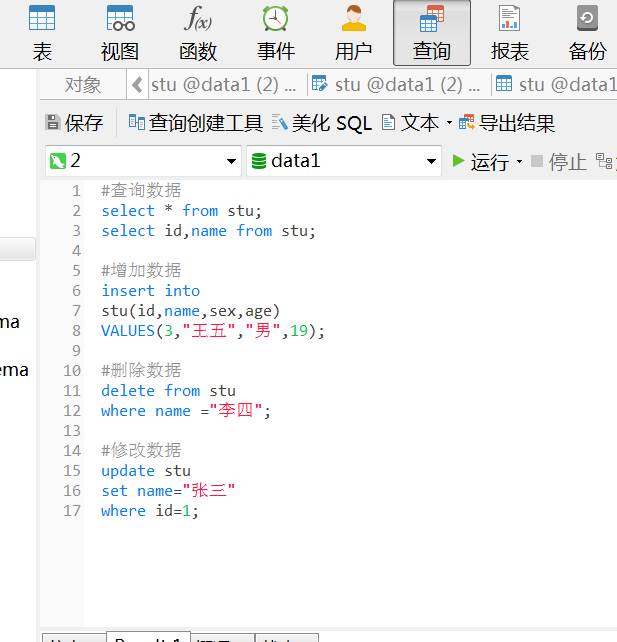
Task: Open the 文本 dropdown
Action: (x=416, y=122)
